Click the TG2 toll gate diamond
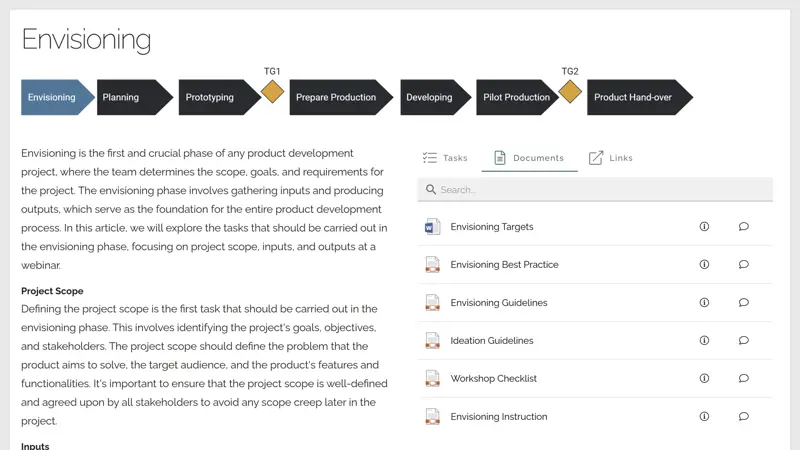This screenshot has height=450, width=800. (x=570, y=92)
